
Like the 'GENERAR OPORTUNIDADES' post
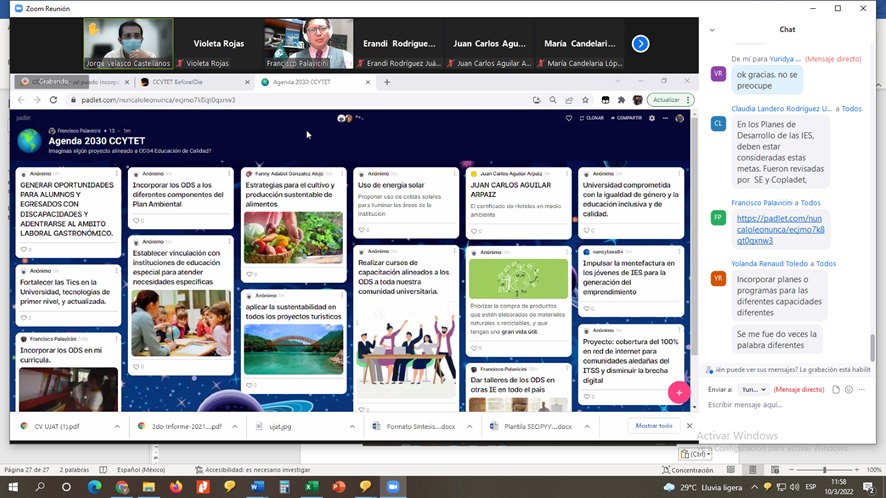24,249
